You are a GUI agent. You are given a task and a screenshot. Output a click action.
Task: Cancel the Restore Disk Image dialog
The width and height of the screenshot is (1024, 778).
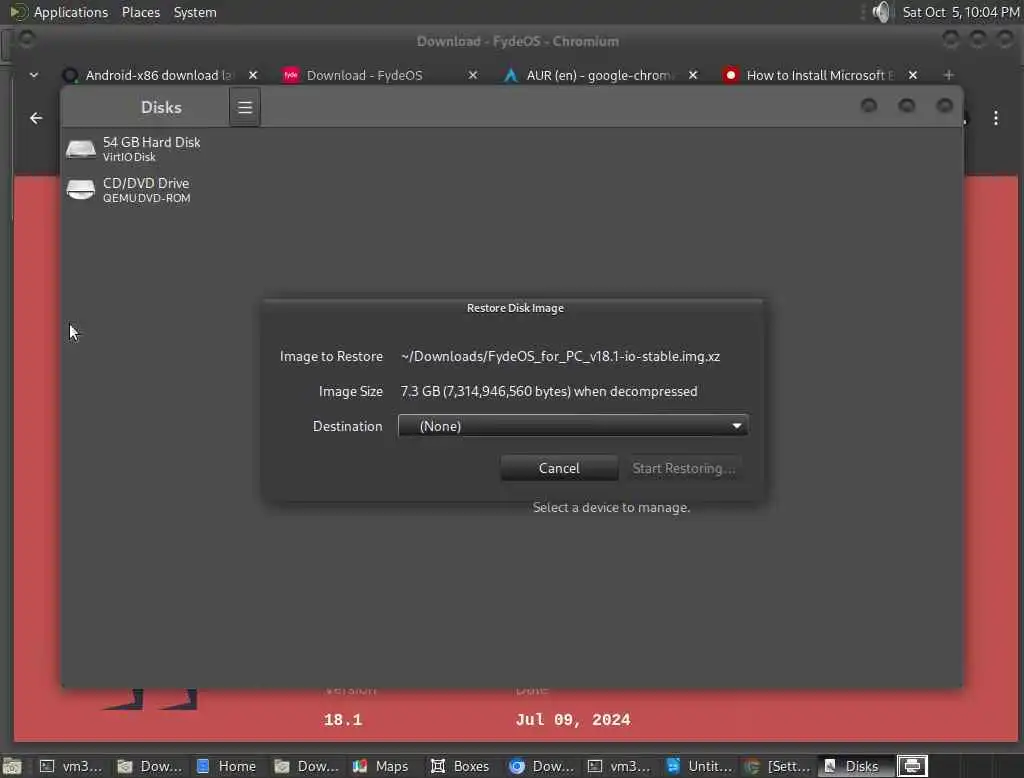pos(559,468)
